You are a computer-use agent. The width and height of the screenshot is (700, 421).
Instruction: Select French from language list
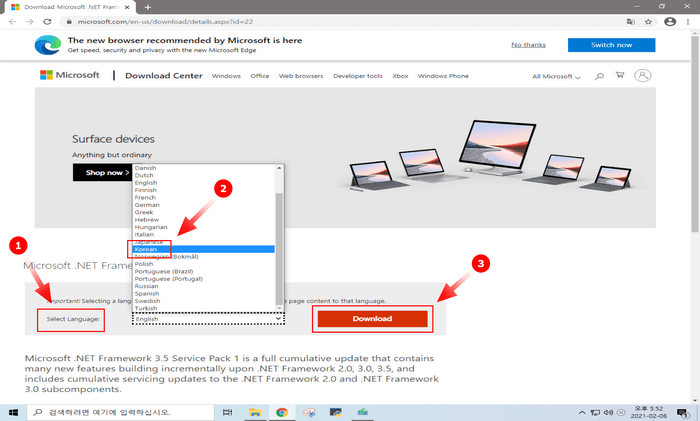(x=145, y=197)
